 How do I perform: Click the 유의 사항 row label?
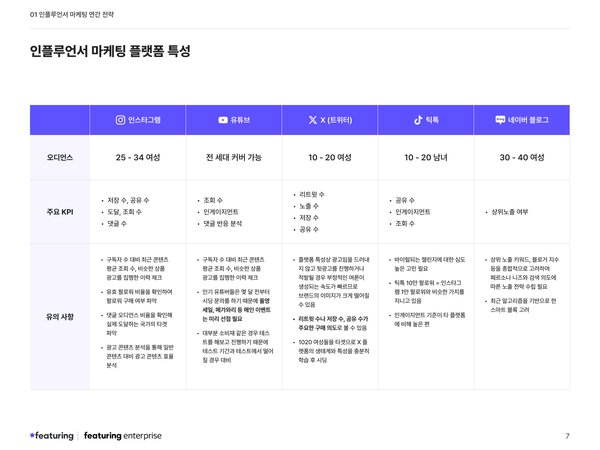(x=60, y=316)
